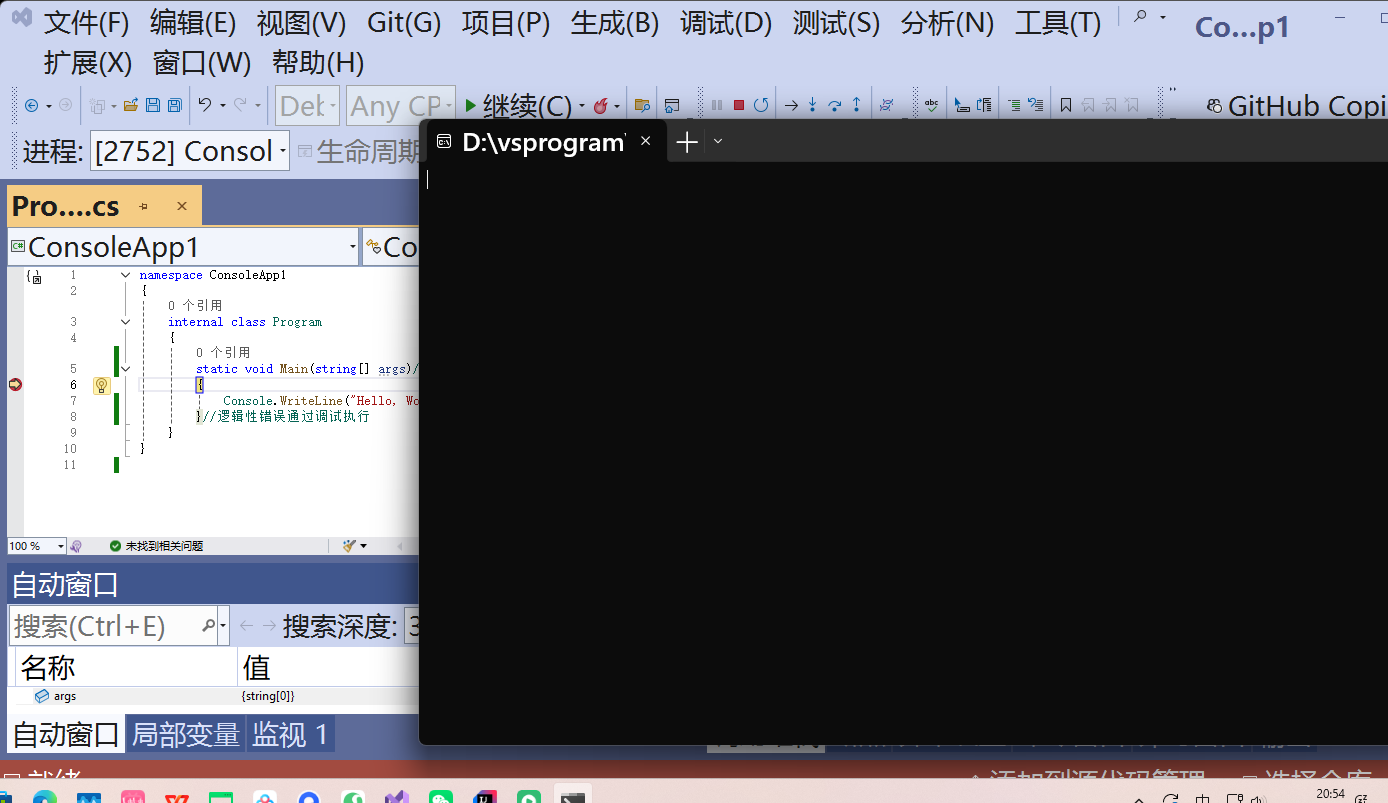Click the Step Into icon
Viewport: 1388px width, 803px height.
813,104
